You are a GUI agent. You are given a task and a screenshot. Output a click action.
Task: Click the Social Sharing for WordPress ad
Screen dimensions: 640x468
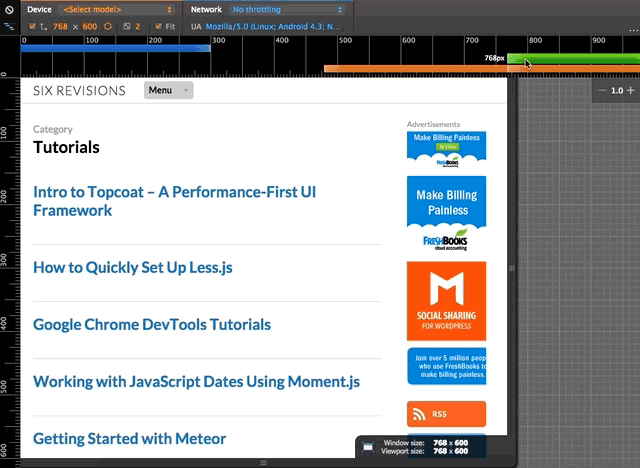click(x=446, y=301)
